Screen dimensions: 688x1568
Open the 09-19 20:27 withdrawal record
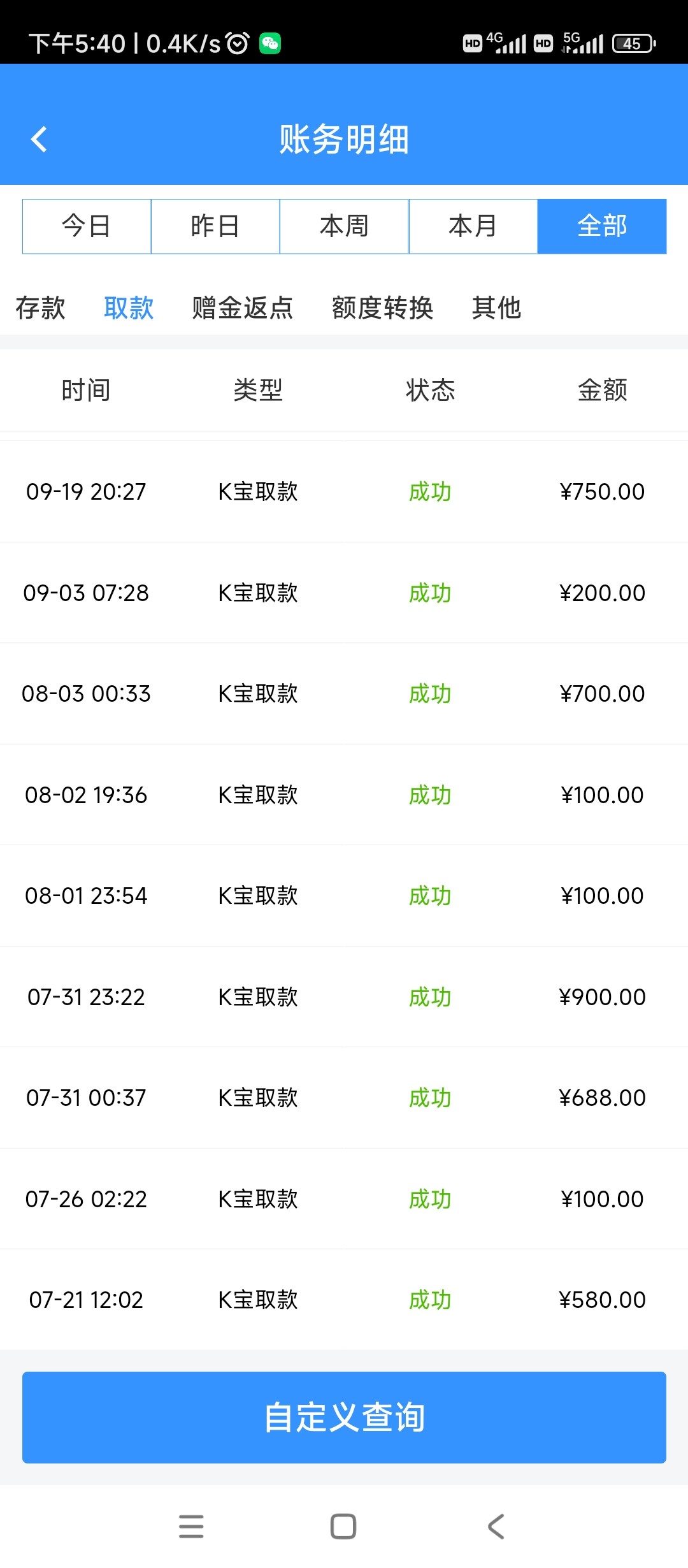[344, 491]
